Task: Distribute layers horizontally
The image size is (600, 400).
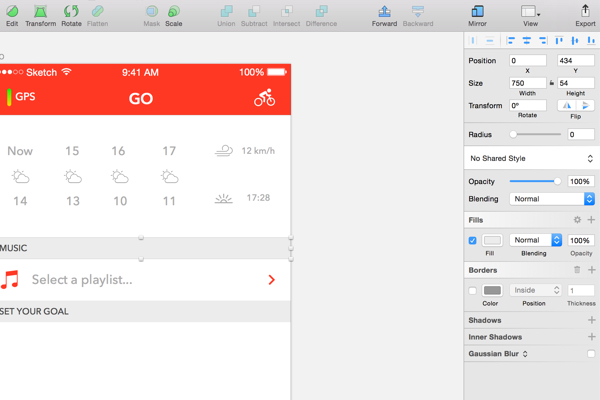Action: pyautogui.click(x=473, y=40)
